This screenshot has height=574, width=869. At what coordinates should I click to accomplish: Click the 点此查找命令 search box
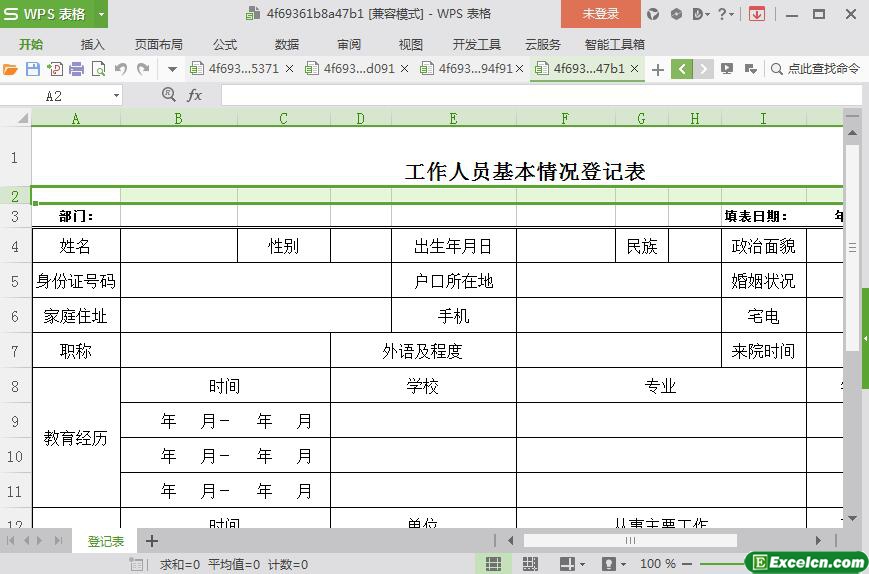816,69
